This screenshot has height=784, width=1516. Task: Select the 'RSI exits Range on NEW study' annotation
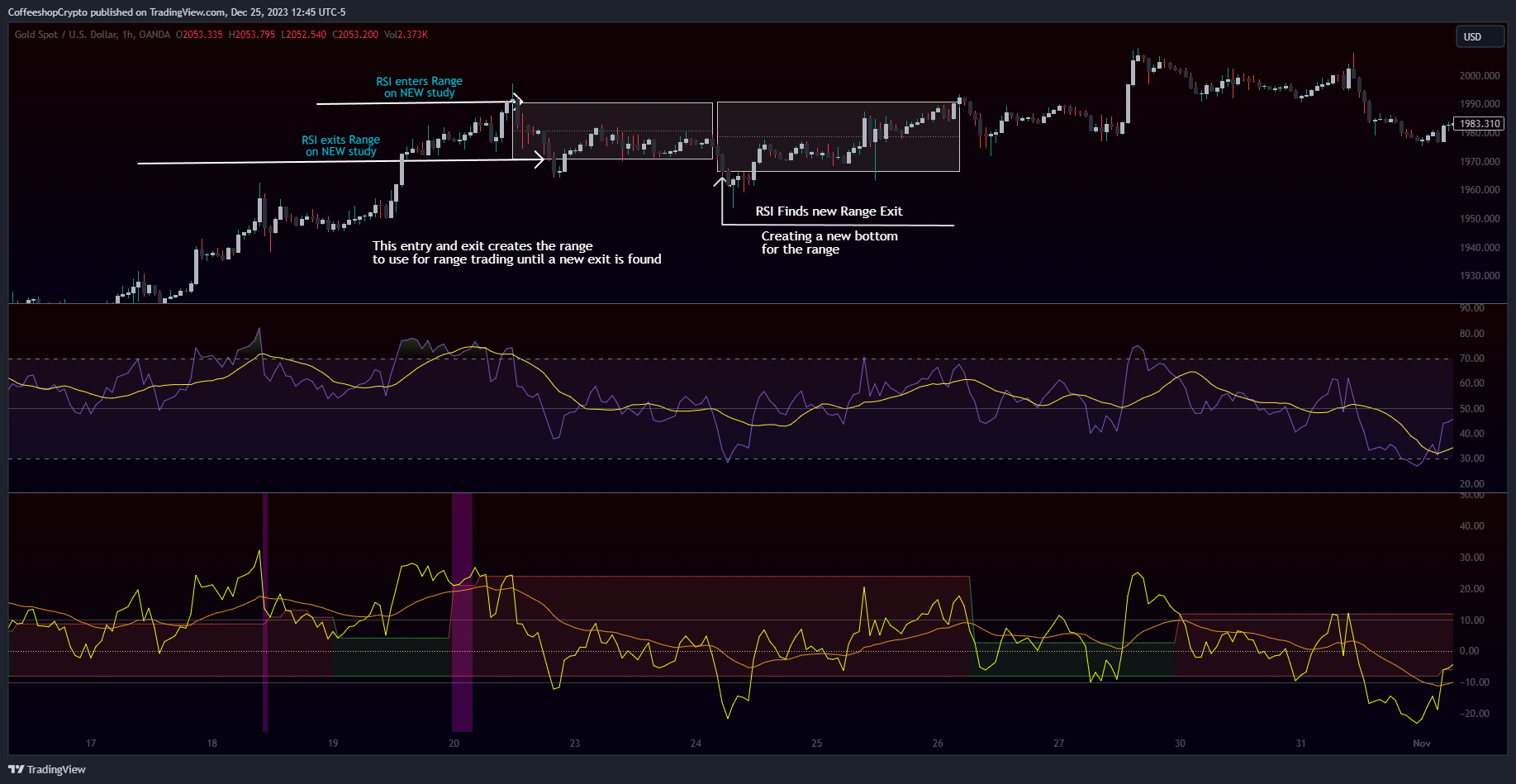pyautogui.click(x=340, y=145)
